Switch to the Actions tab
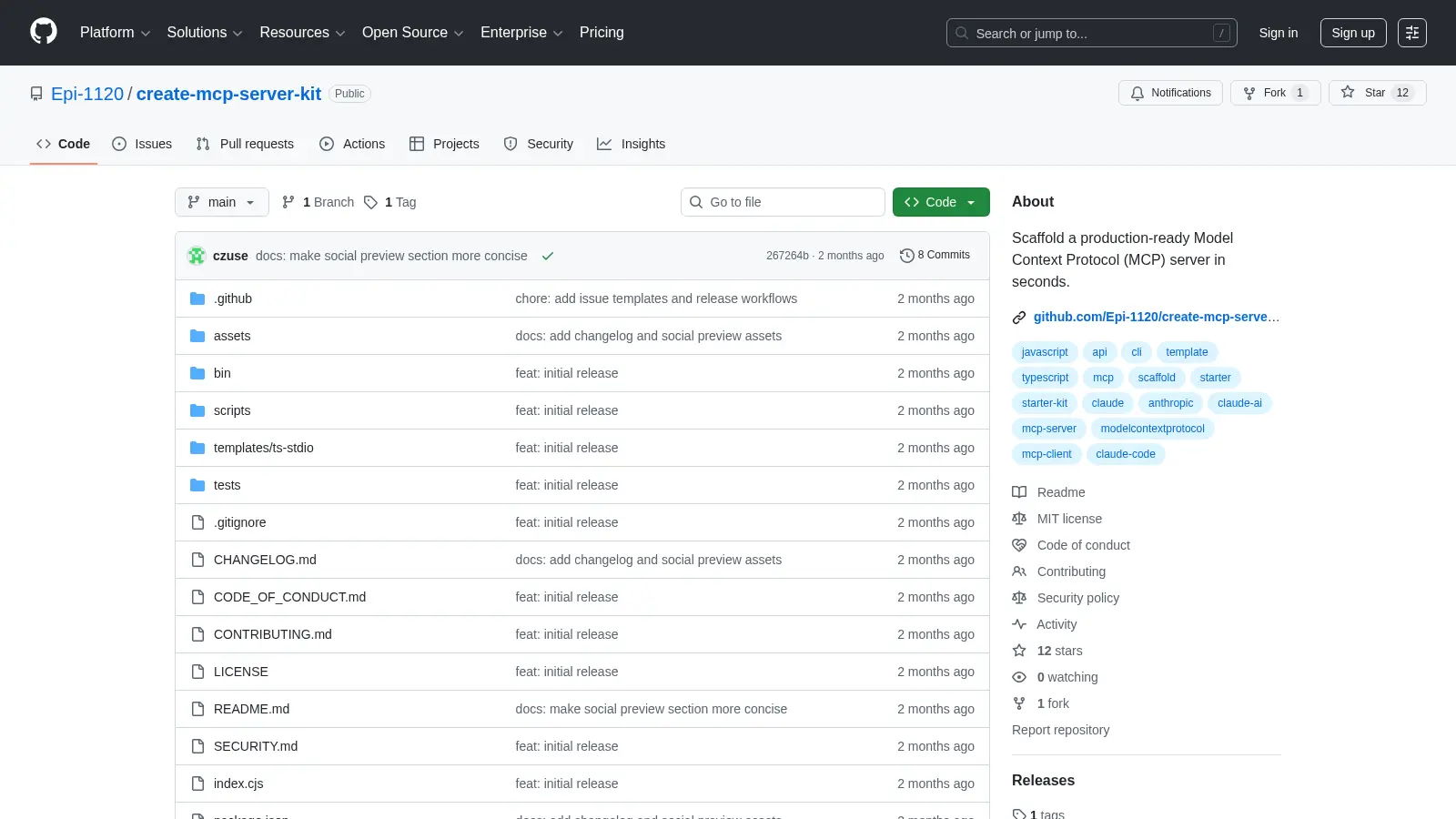This screenshot has width=1456, height=819. (x=352, y=144)
